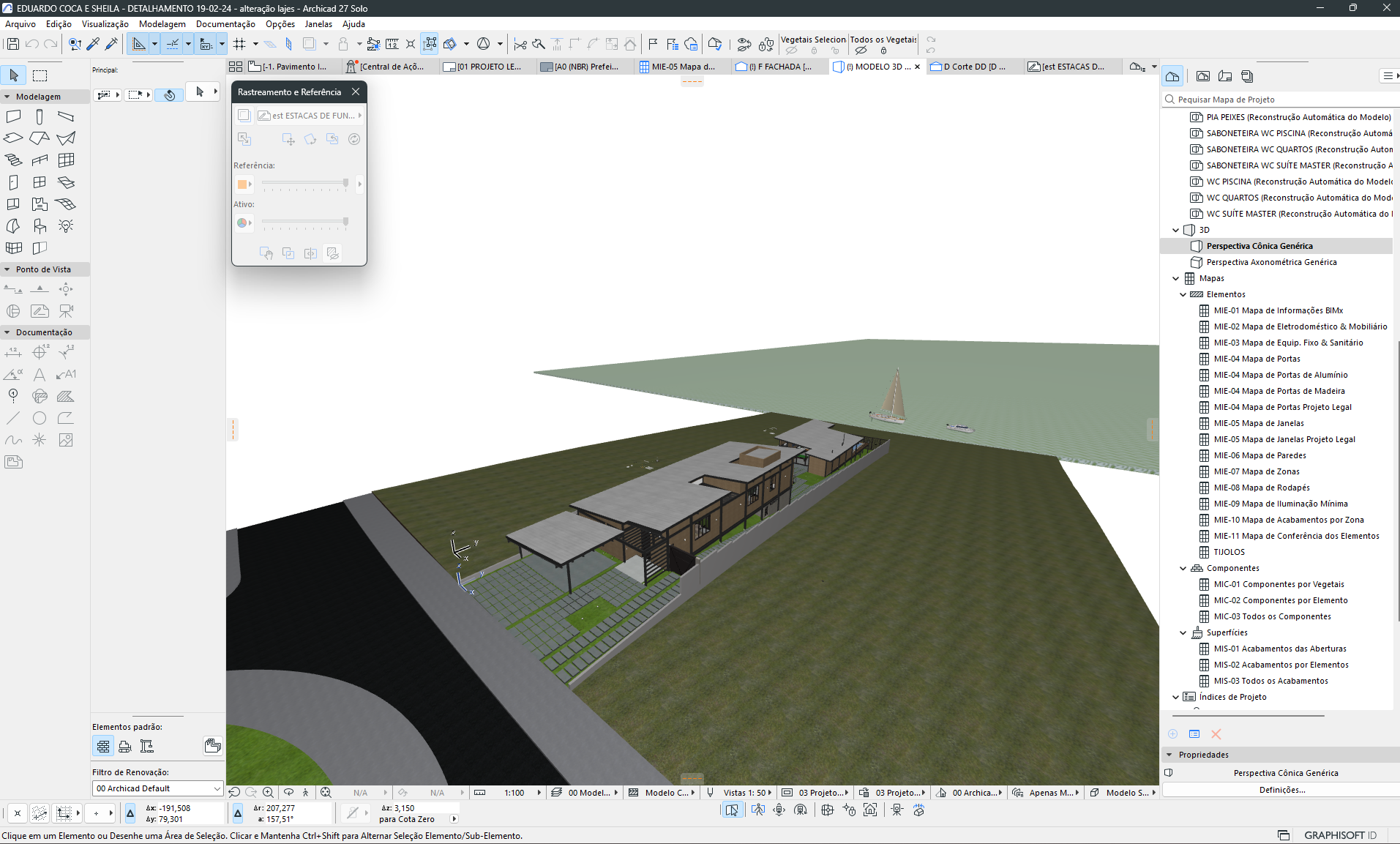The height and width of the screenshot is (844, 1400).
Task: Click the Pequisar Mapa de Projeto search field
Action: coord(1279,100)
